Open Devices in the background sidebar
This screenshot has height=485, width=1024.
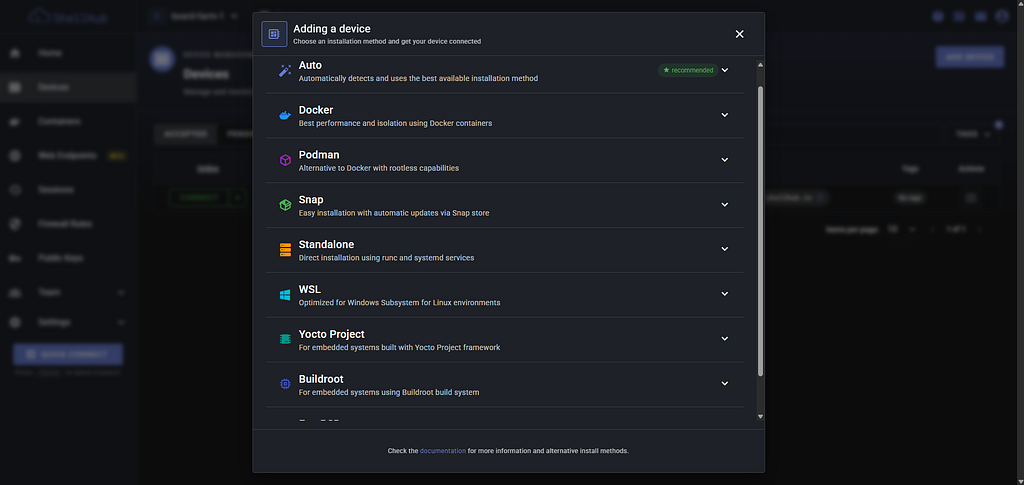[68, 87]
